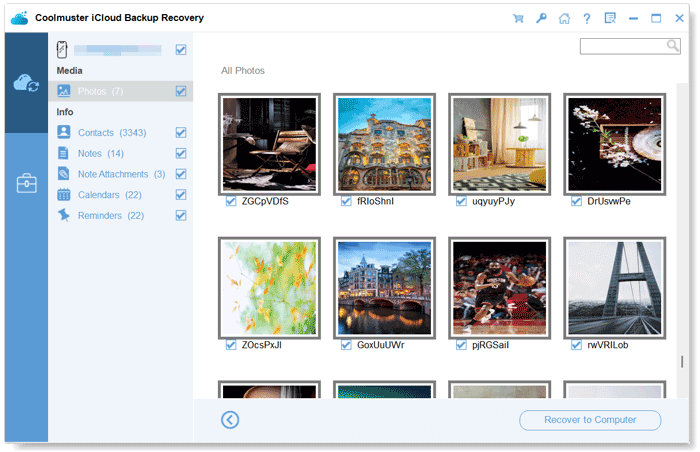Select Reminders (22) category

pos(121,215)
